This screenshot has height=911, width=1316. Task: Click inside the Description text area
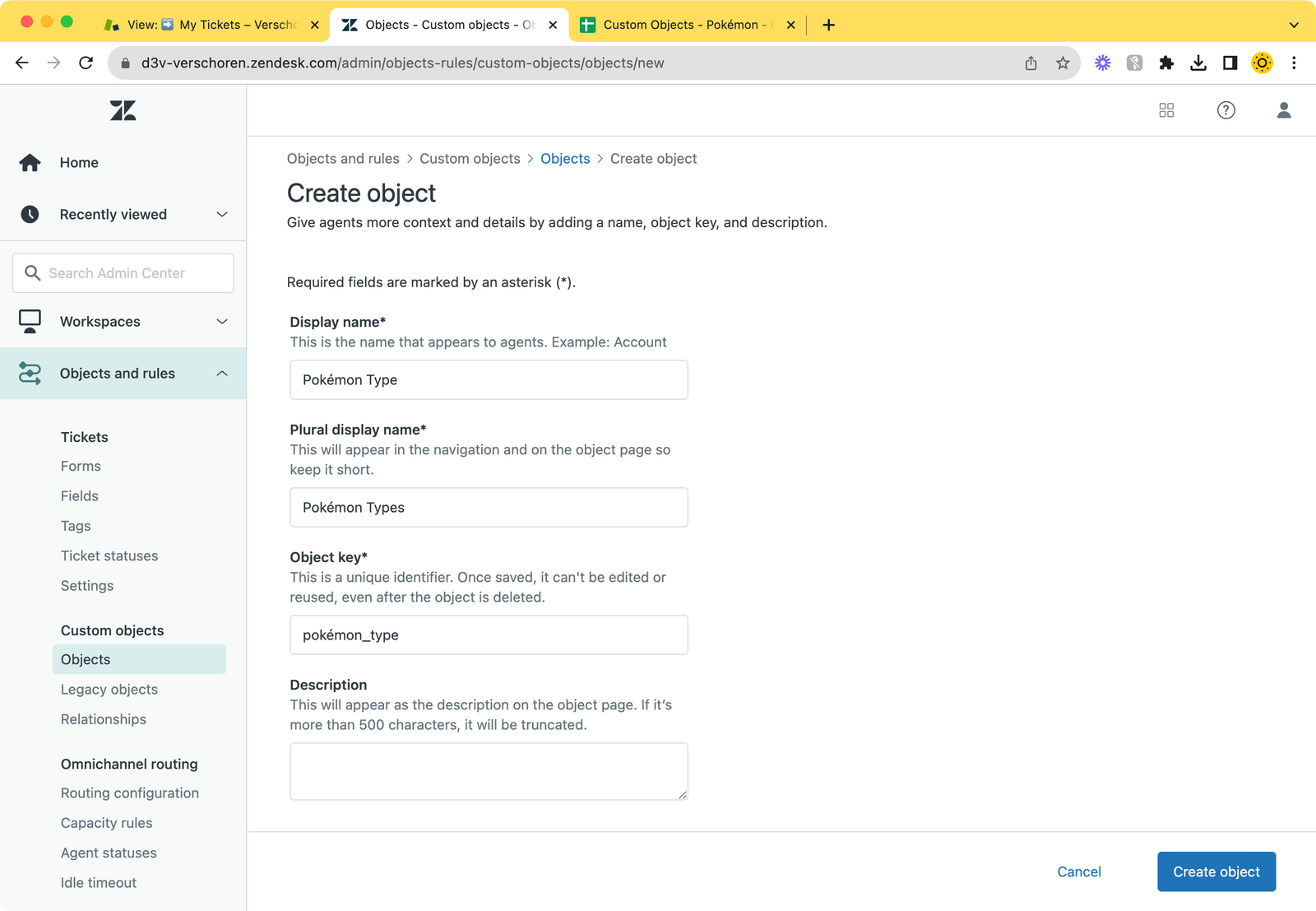489,770
